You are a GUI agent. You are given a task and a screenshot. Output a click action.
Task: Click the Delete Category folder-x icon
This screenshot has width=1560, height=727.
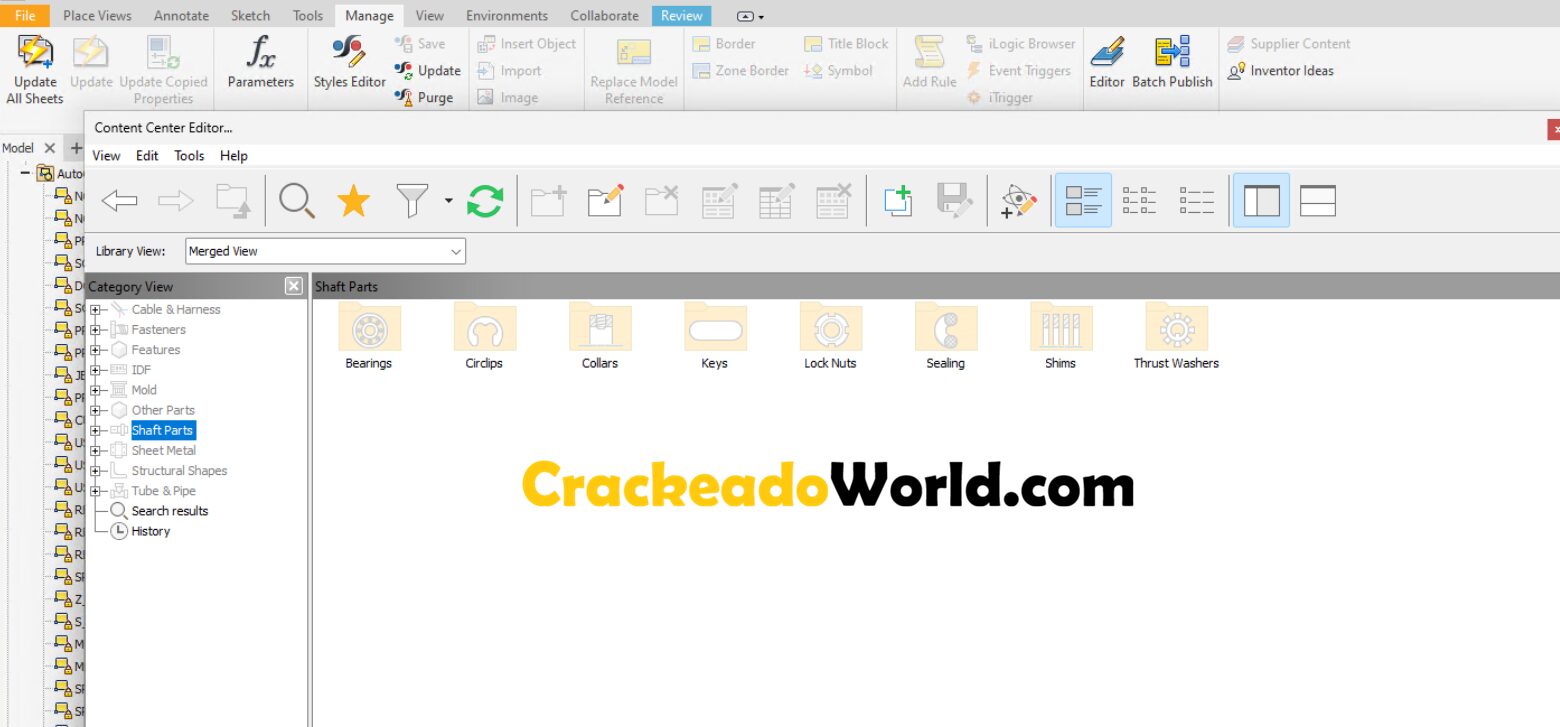(662, 201)
